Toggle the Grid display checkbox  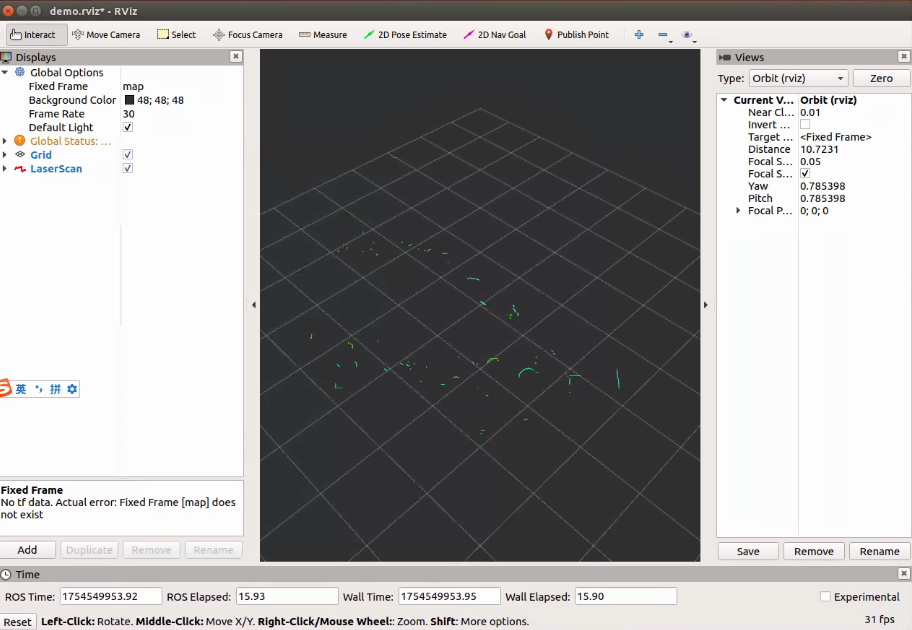tap(128, 155)
